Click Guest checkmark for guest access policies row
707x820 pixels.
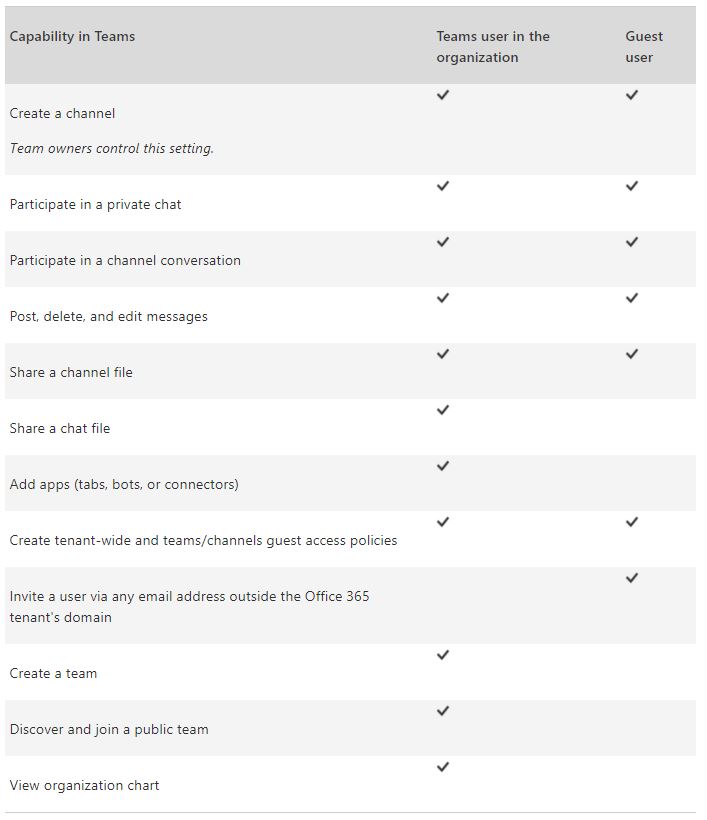(x=631, y=522)
